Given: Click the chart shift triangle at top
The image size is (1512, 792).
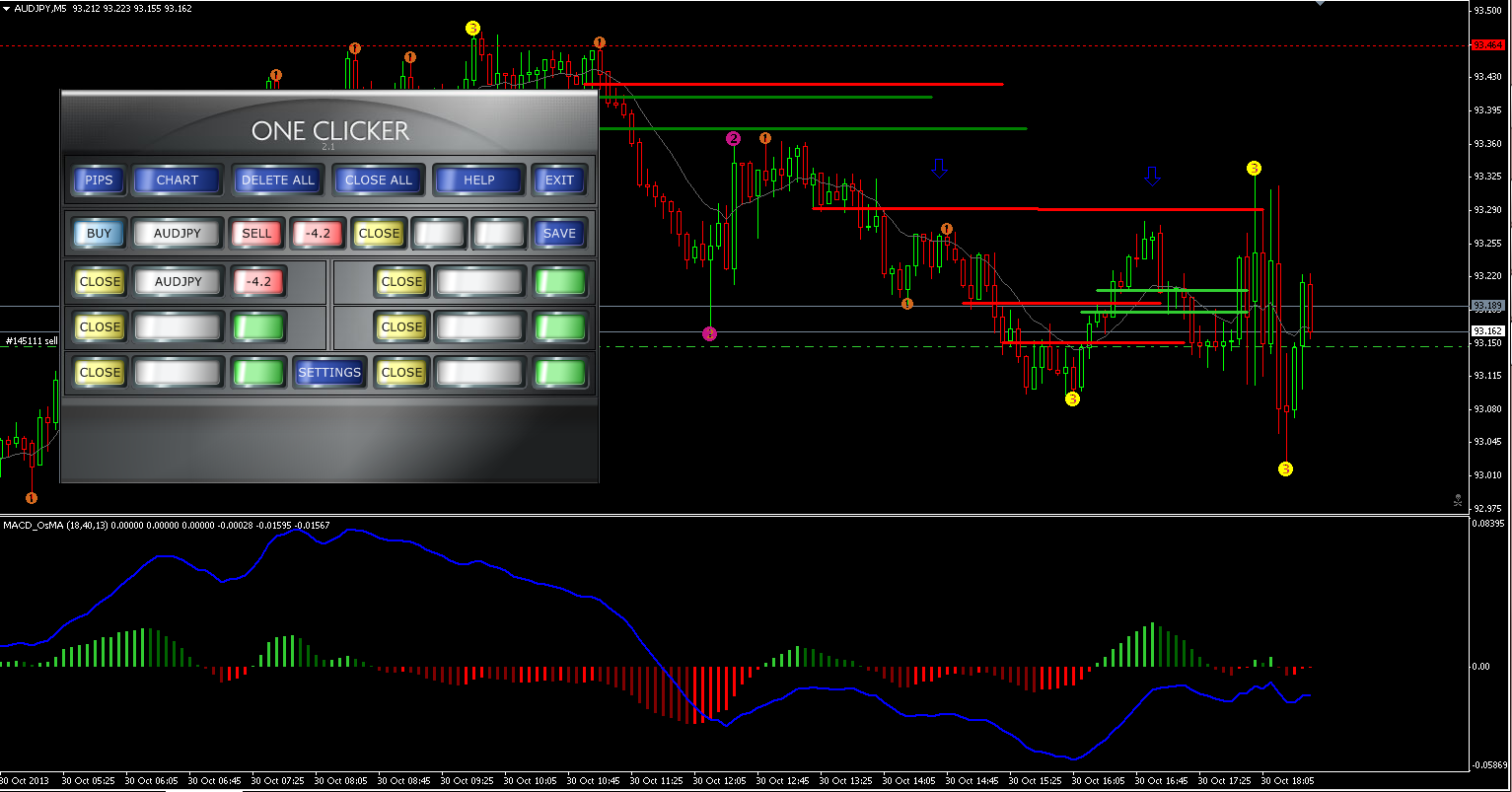Looking at the screenshot, I should 1322,4.
